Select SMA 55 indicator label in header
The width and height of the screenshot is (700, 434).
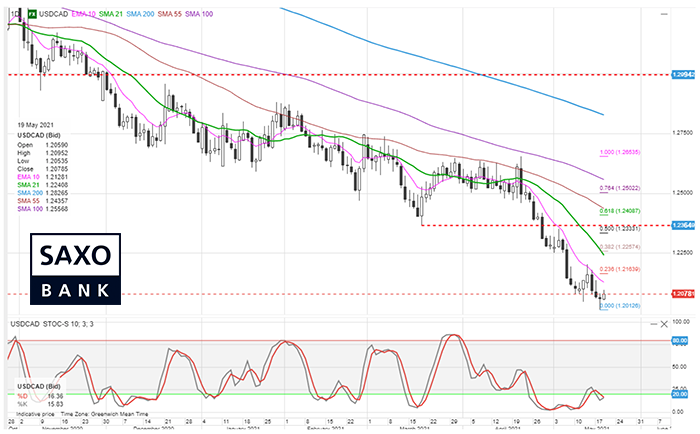[169, 14]
